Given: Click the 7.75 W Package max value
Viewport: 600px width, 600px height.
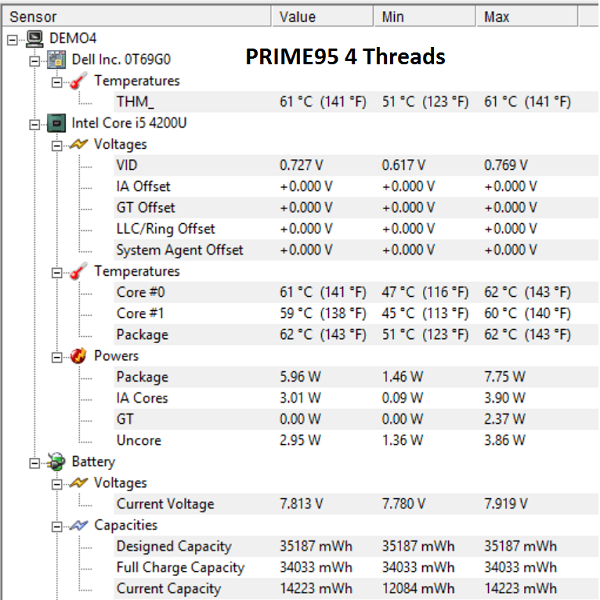Looking at the screenshot, I should 505,377.
